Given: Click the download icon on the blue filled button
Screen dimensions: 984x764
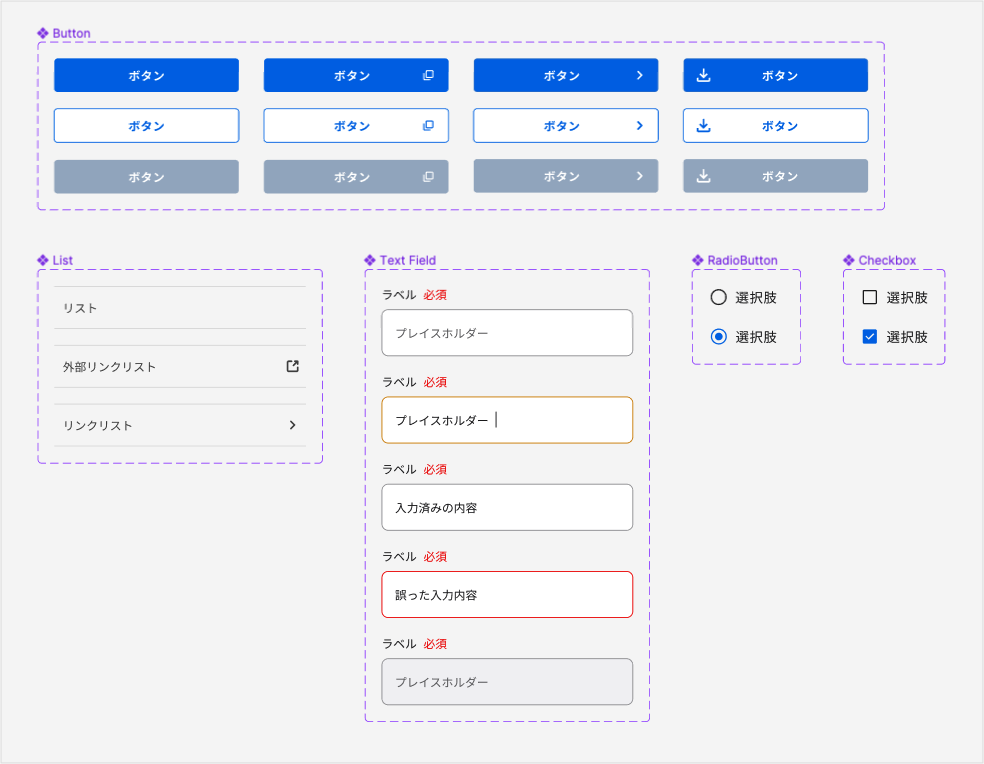Looking at the screenshot, I should (x=703, y=75).
